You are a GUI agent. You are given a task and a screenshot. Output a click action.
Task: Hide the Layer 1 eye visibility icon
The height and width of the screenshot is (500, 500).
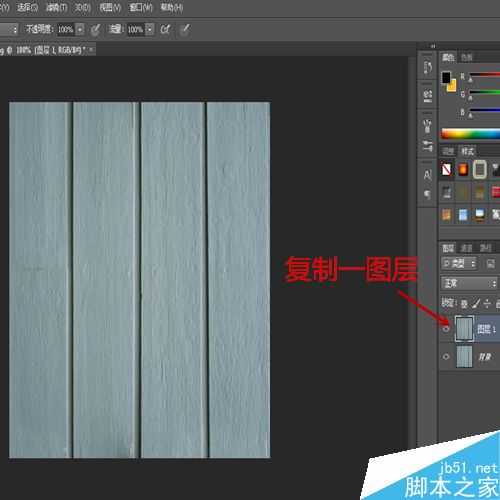click(x=446, y=329)
